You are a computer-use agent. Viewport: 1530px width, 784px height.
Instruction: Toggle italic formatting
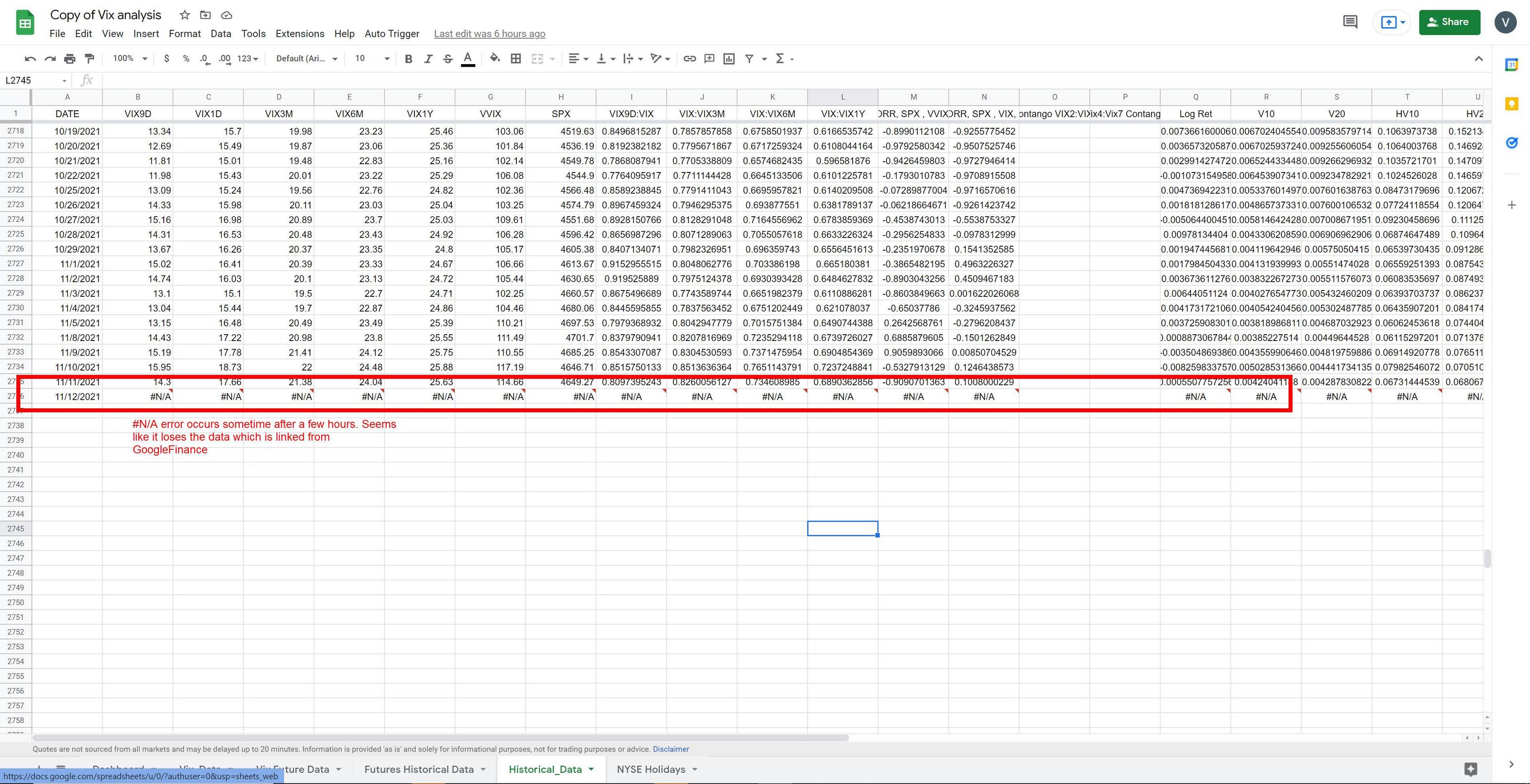[x=428, y=58]
